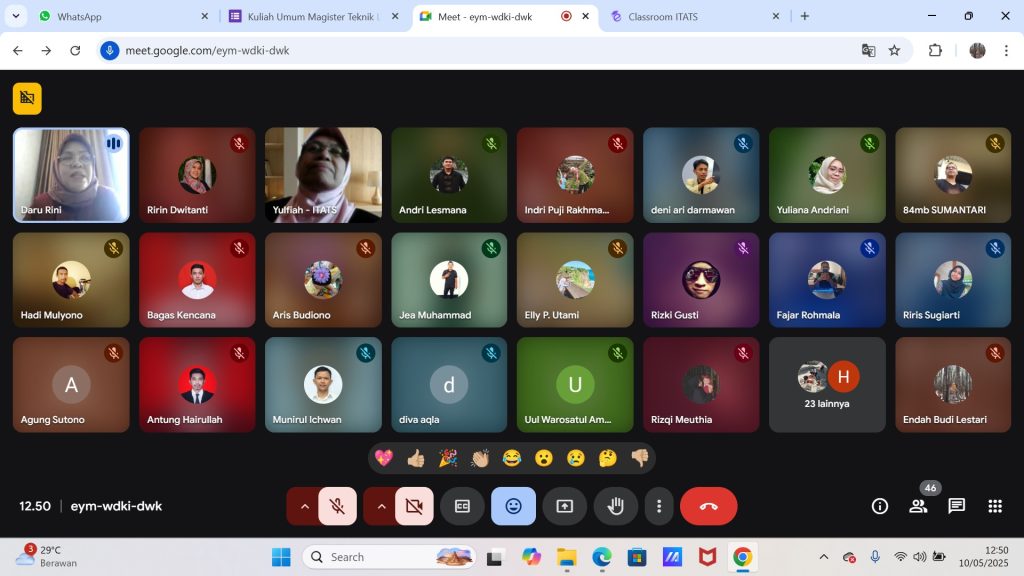This screenshot has width=1024, height=576.
Task: Open more options three-dot menu in Meet
Action: coord(659,506)
